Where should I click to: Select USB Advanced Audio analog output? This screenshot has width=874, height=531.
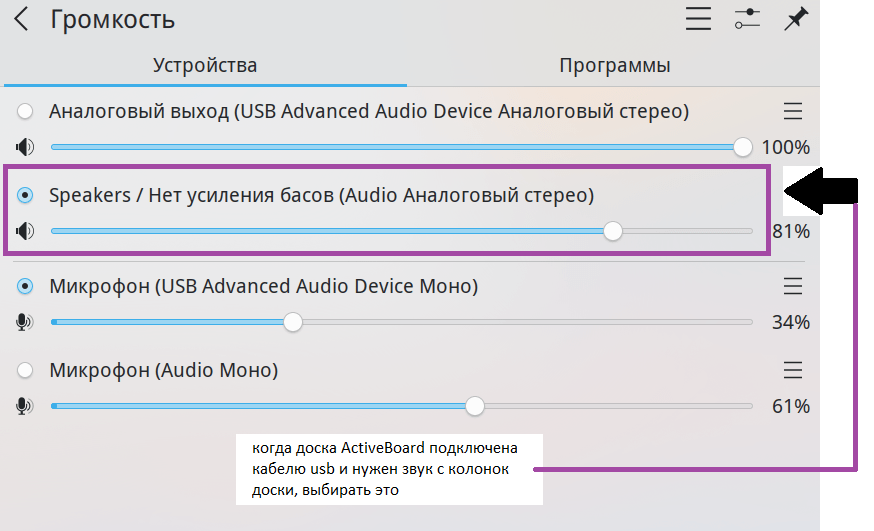[x=25, y=111]
